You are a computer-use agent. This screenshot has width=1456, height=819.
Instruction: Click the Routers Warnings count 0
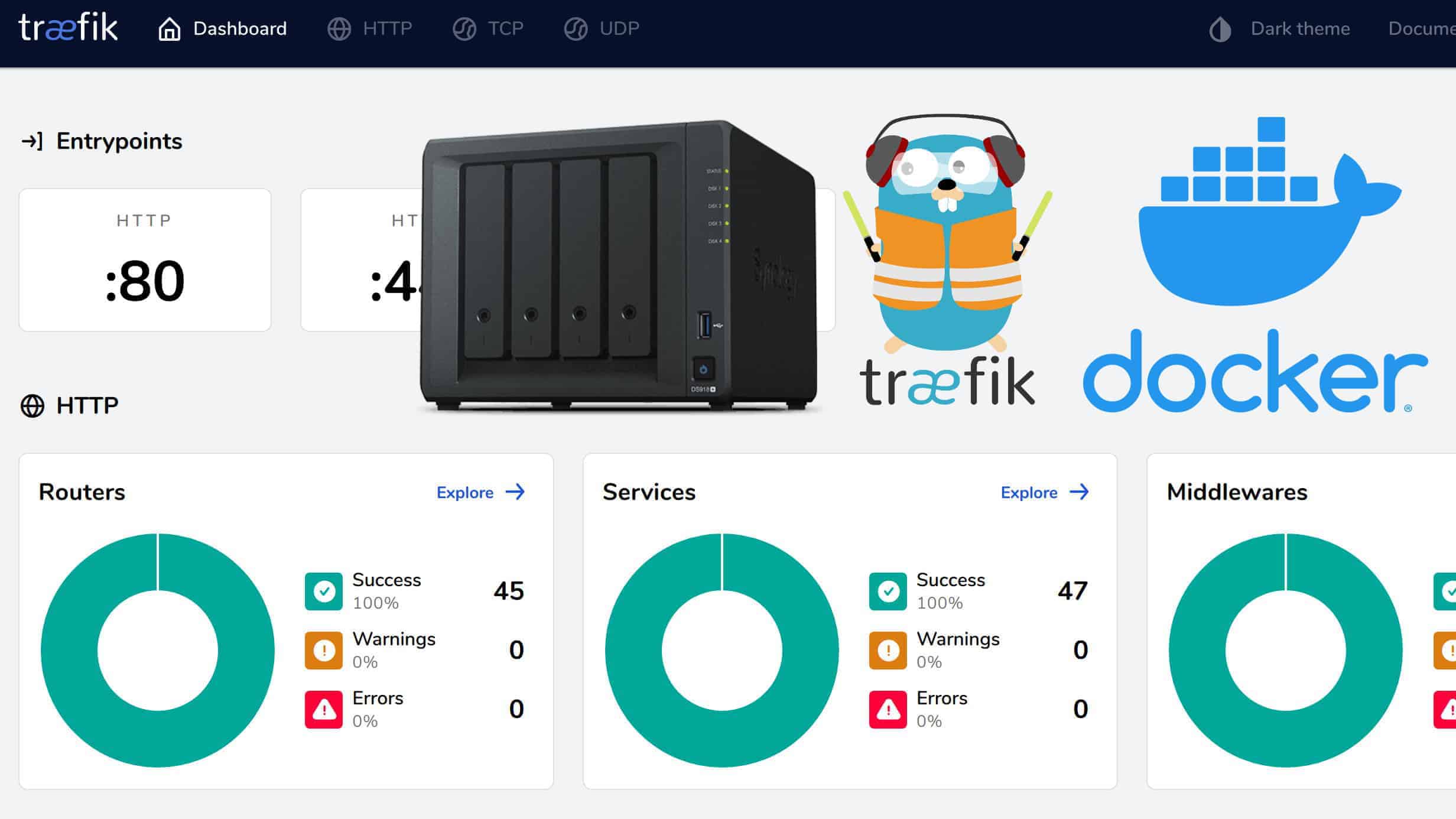click(516, 650)
